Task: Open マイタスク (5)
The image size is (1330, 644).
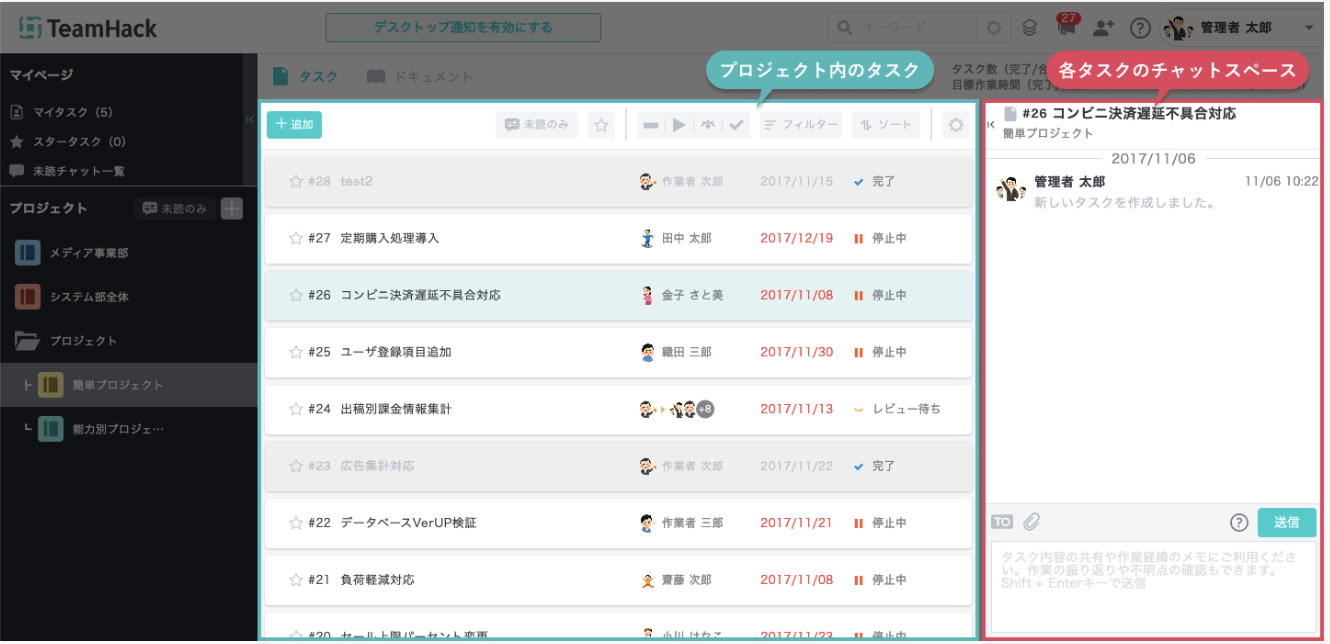Action: click(x=61, y=112)
